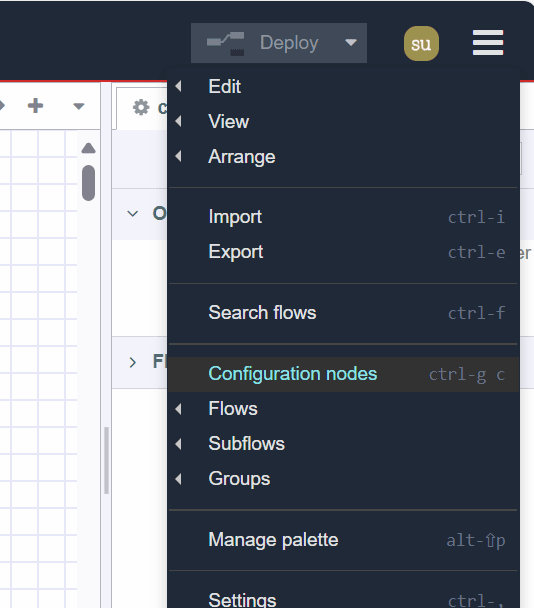The height and width of the screenshot is (608, 534).
Task: Click the sidebar resize handle
Action: 106,460
